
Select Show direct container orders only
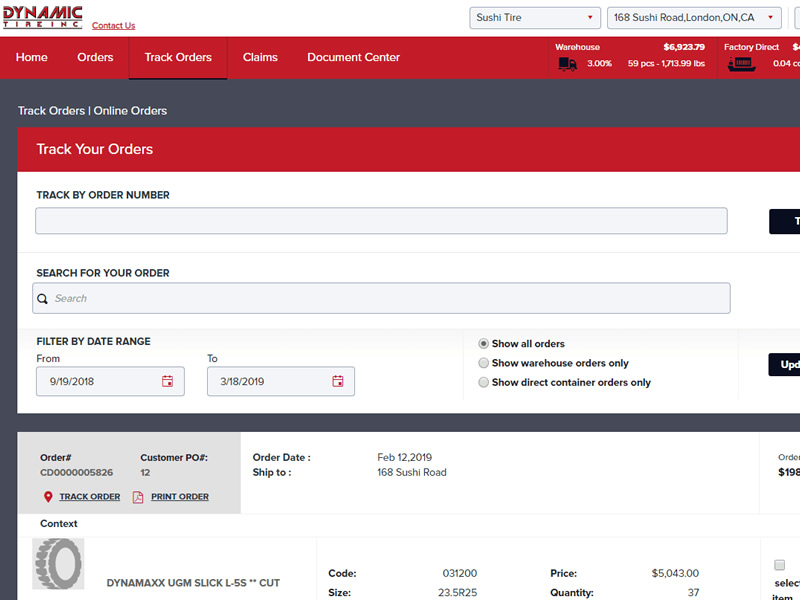(483, 382)
